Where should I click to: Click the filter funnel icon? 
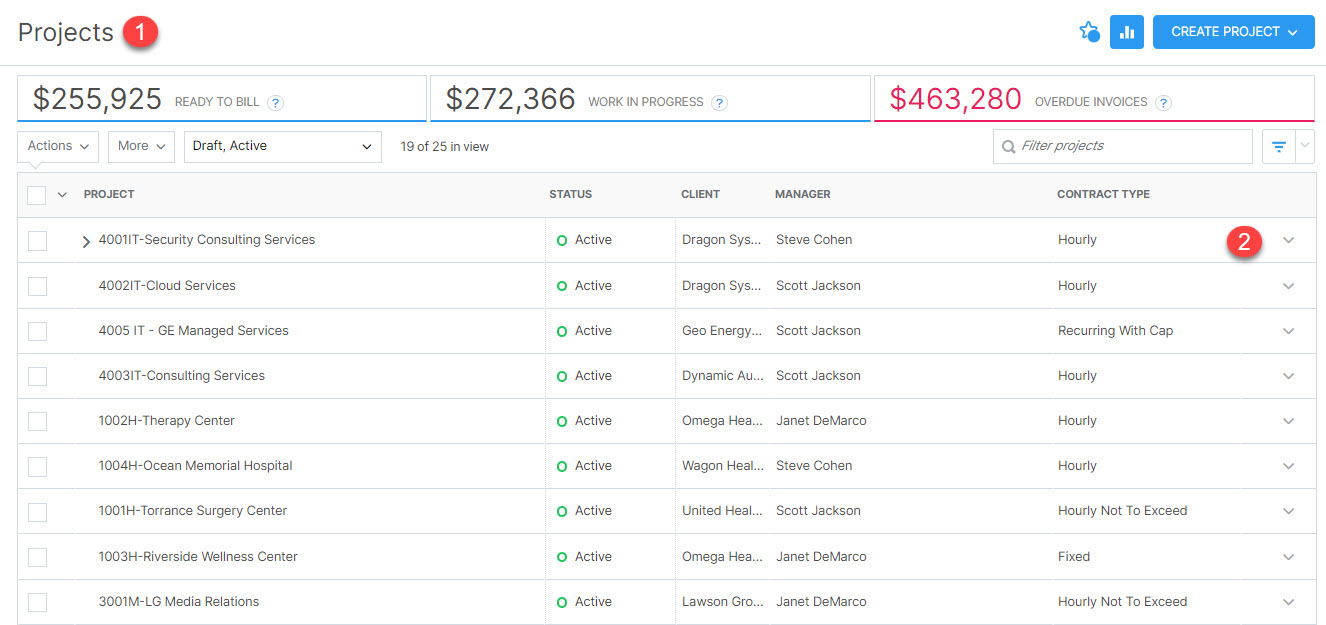[1278, 147]
